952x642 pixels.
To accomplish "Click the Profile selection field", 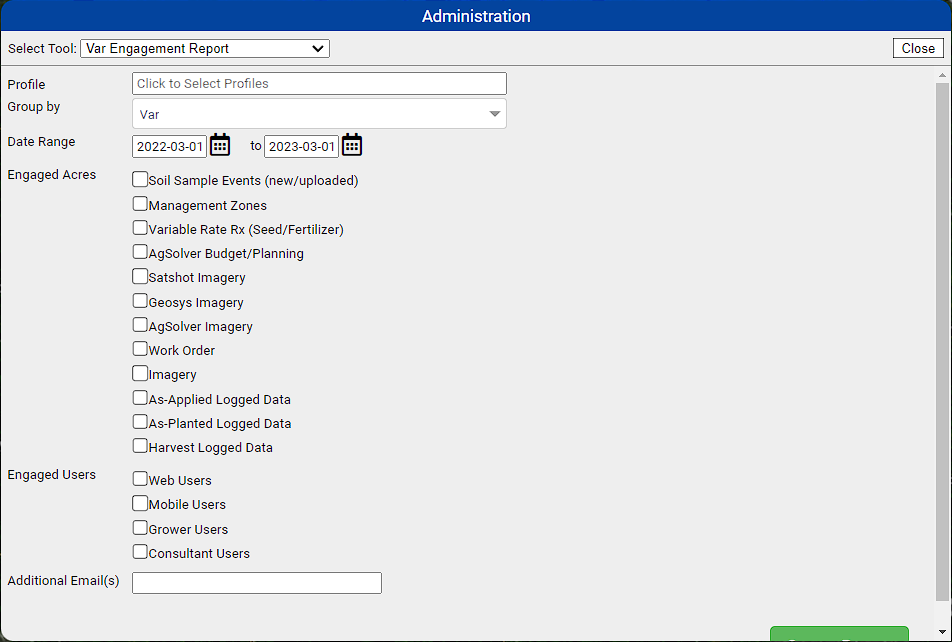I will point(319,83).
